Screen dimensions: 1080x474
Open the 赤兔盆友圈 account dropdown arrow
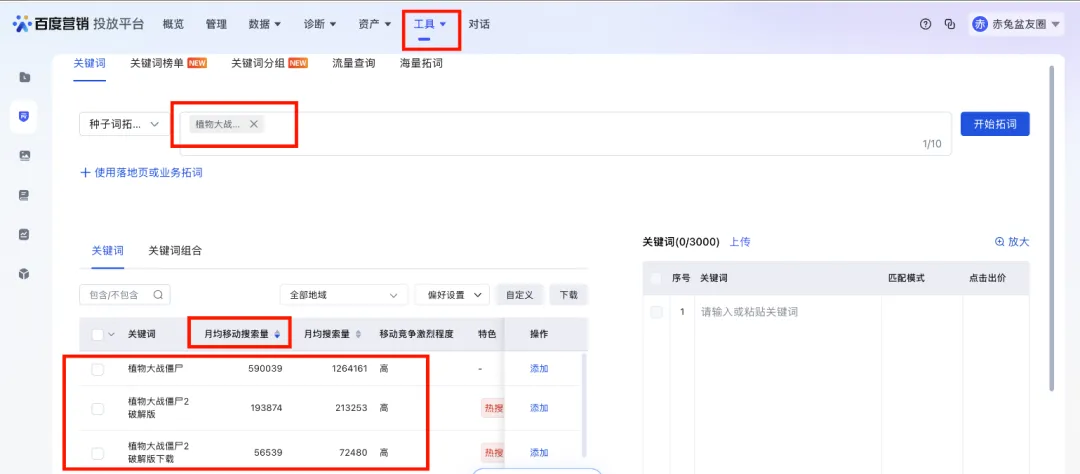click(x=1056, y=25)
